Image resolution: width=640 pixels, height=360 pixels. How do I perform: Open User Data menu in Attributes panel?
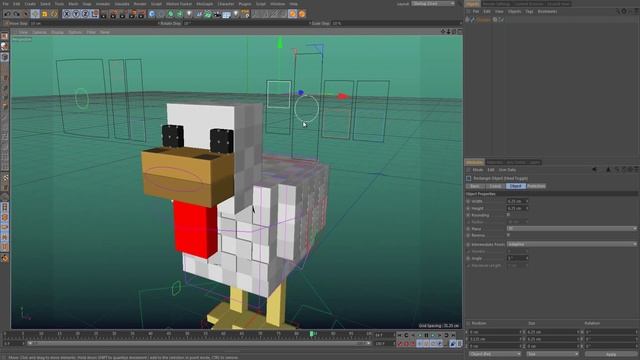tap(507, 169)
